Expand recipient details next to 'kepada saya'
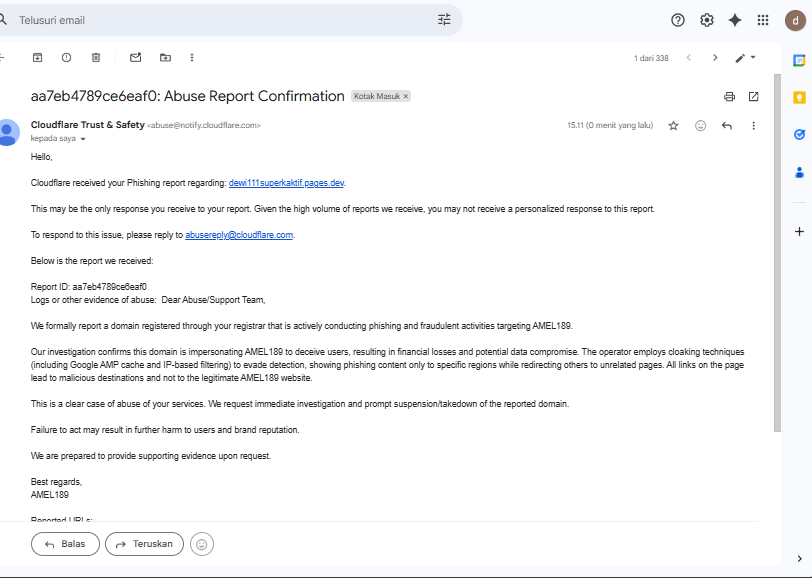The image size is (812, 578). pos(83,139)
